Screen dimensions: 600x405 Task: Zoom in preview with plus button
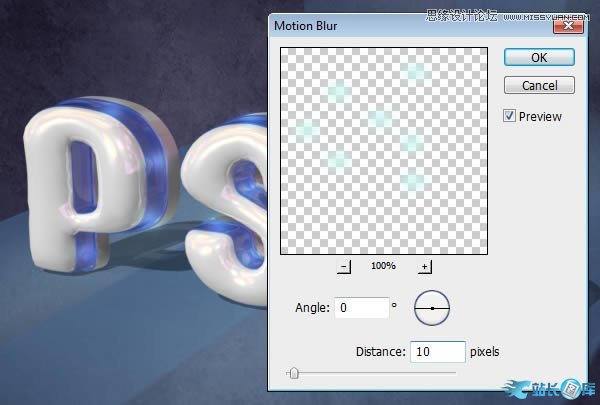click(x=424, y=266)
